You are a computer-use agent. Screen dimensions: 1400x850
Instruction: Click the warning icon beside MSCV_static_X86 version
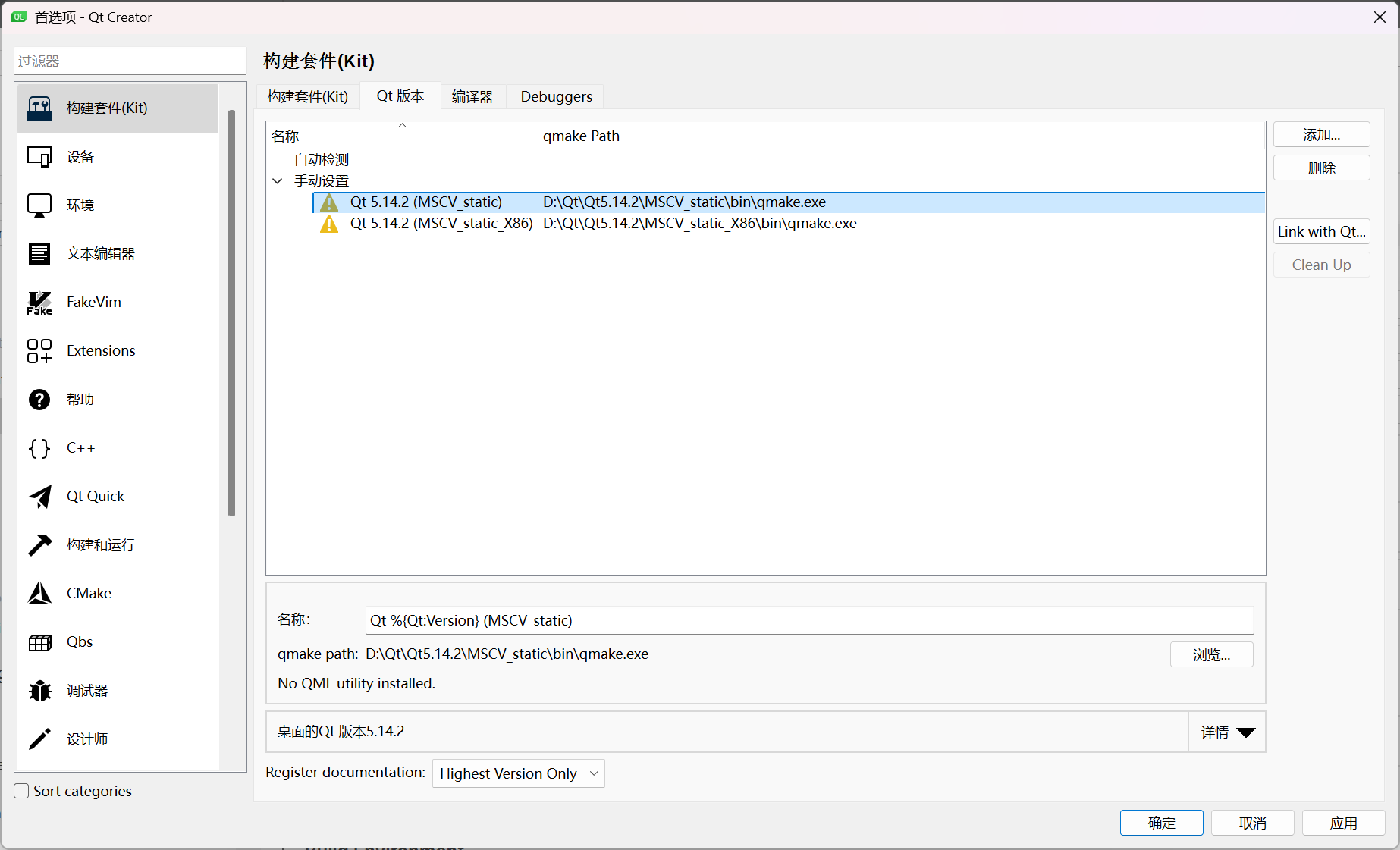[x=329, y=224]
